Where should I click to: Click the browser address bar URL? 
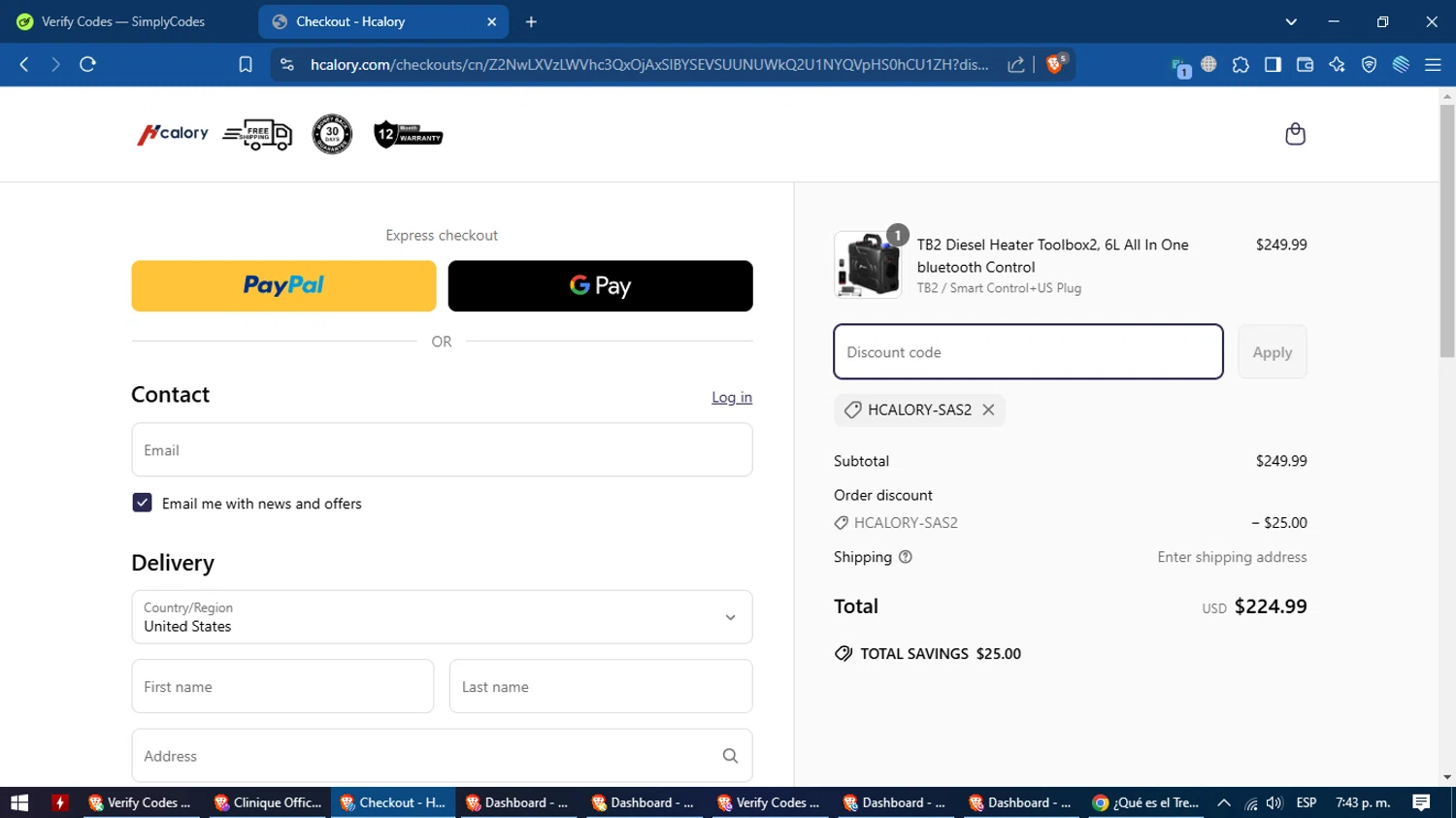(x=649, y=64)
